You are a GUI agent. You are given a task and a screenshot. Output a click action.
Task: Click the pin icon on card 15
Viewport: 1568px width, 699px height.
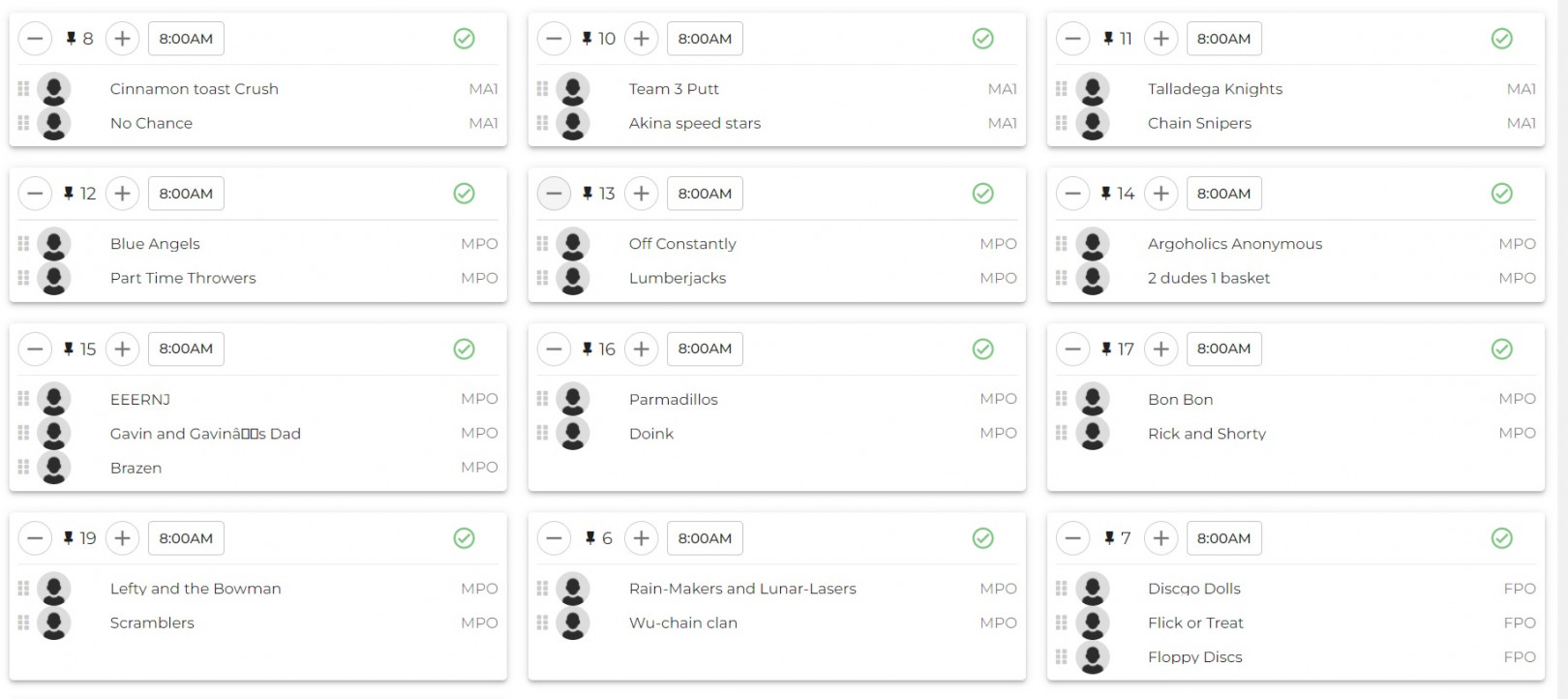pyautogui.click(x=69, y=349)
